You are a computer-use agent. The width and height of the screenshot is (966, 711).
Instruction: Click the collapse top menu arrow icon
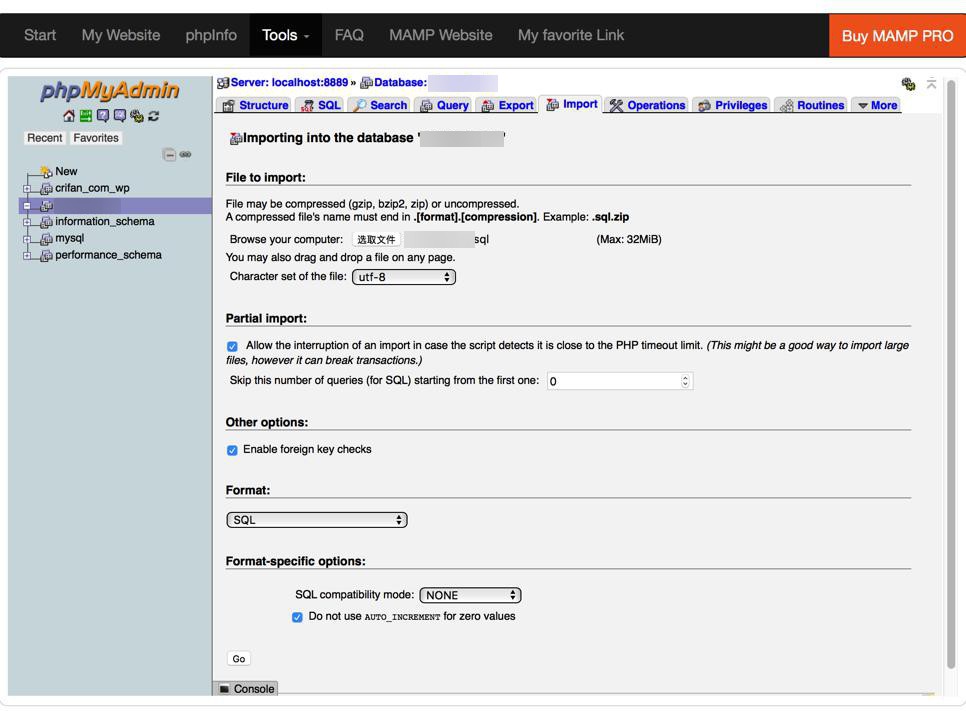[x=932, y=83]
